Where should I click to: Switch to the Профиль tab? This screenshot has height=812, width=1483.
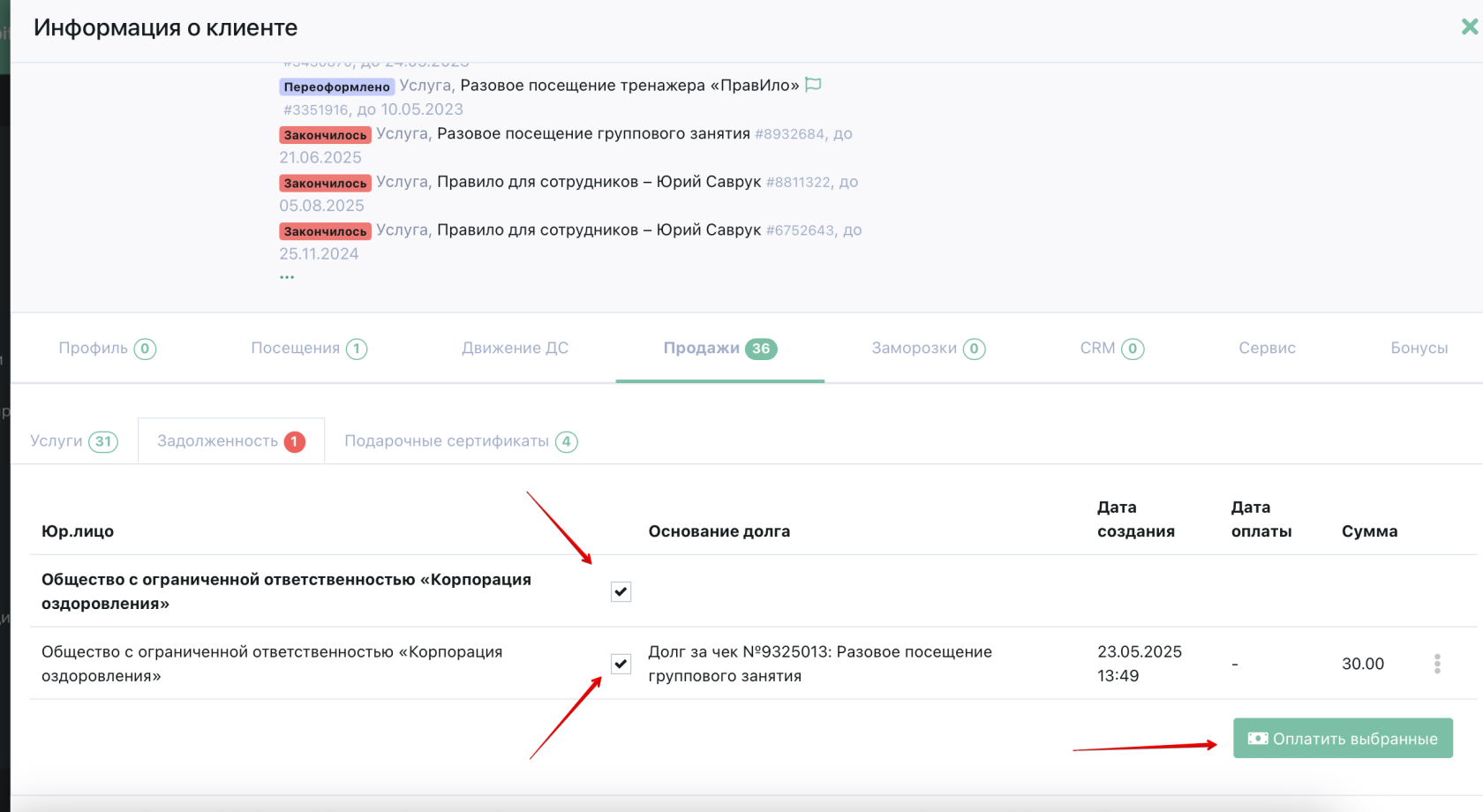(x=107, y=349)
